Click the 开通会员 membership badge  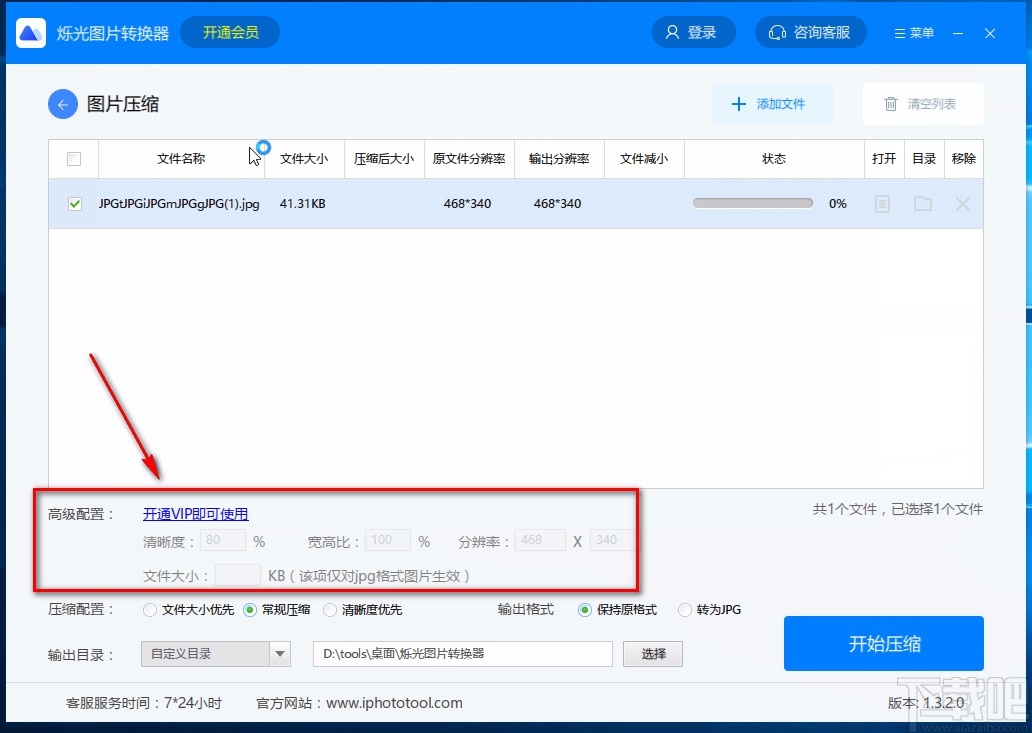(229, 31)
